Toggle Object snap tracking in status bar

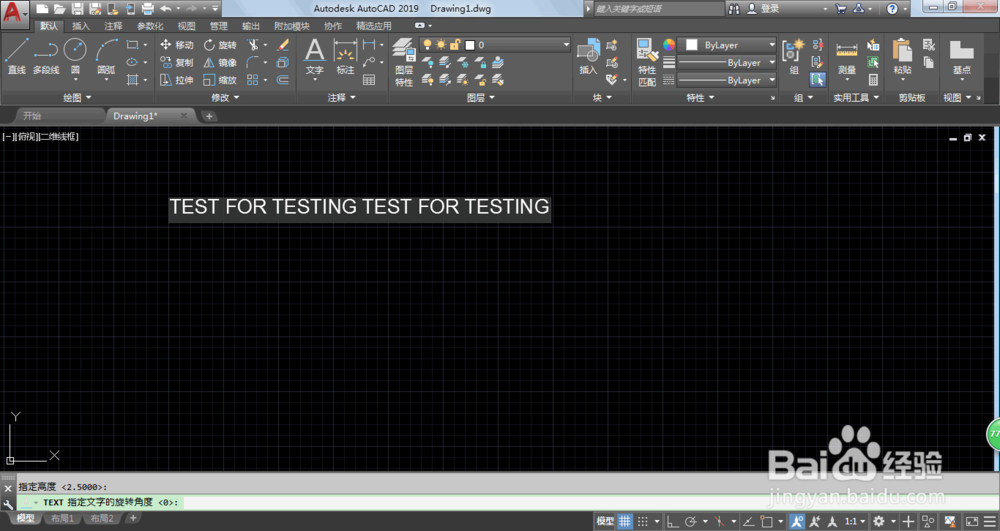749,521
